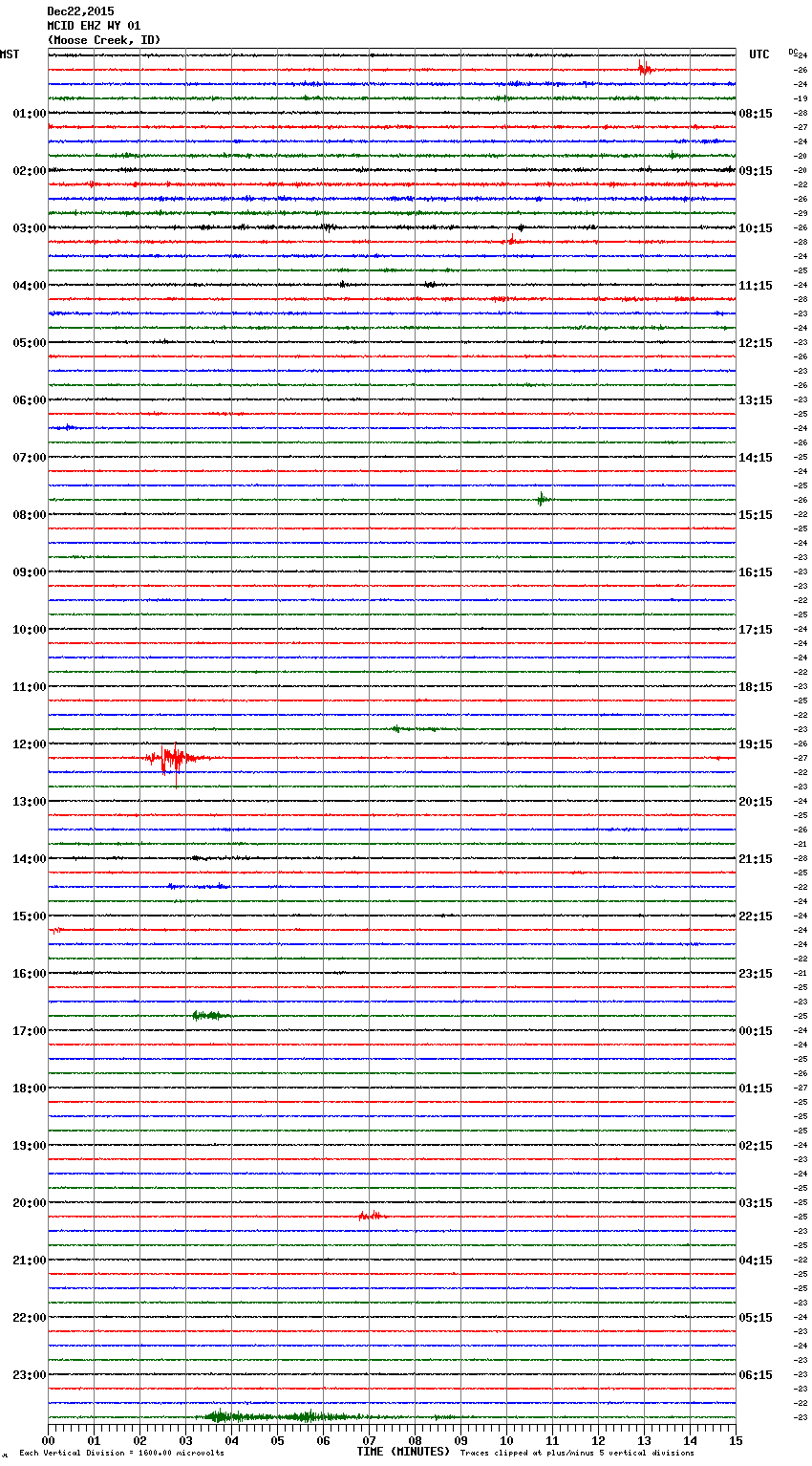Click the 21:15 UTC time label
This screenshot has width=812, height=1466.
756,859
